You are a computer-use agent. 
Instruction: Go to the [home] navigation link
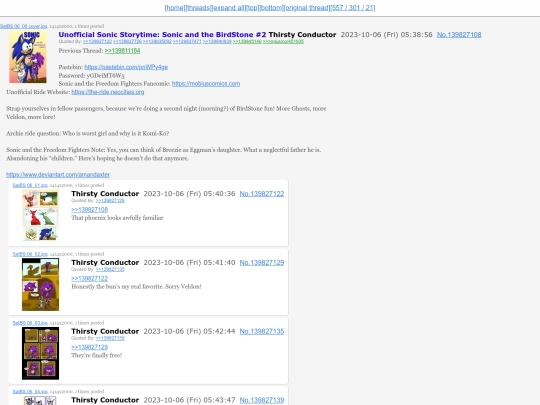click(175, 8)
